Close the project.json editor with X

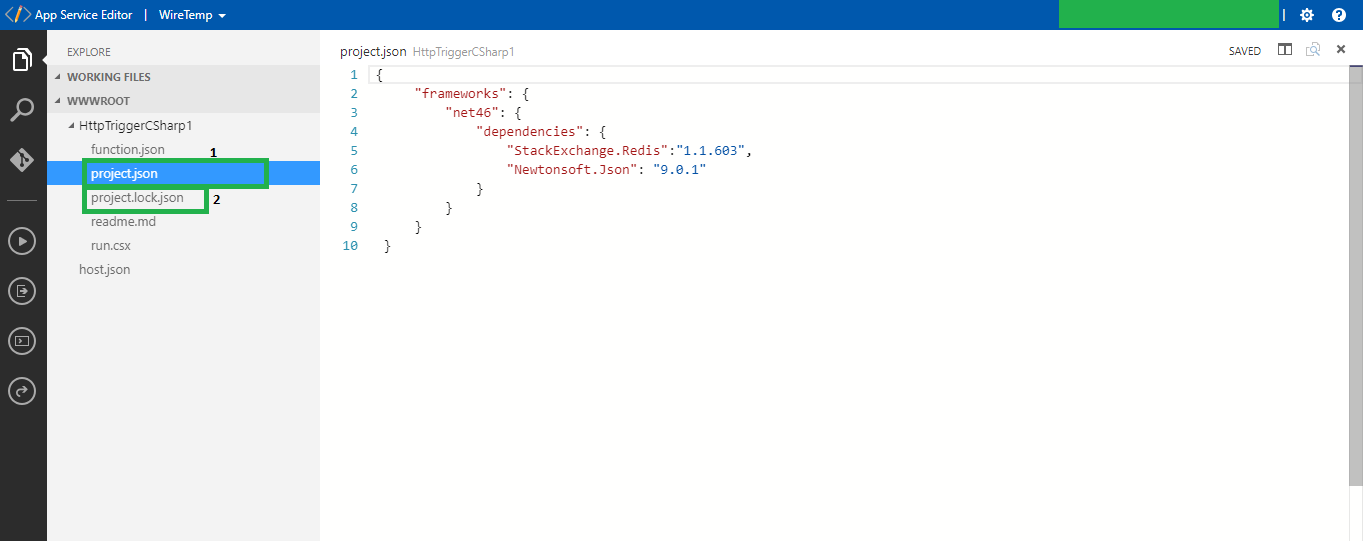coord(1341,49)
